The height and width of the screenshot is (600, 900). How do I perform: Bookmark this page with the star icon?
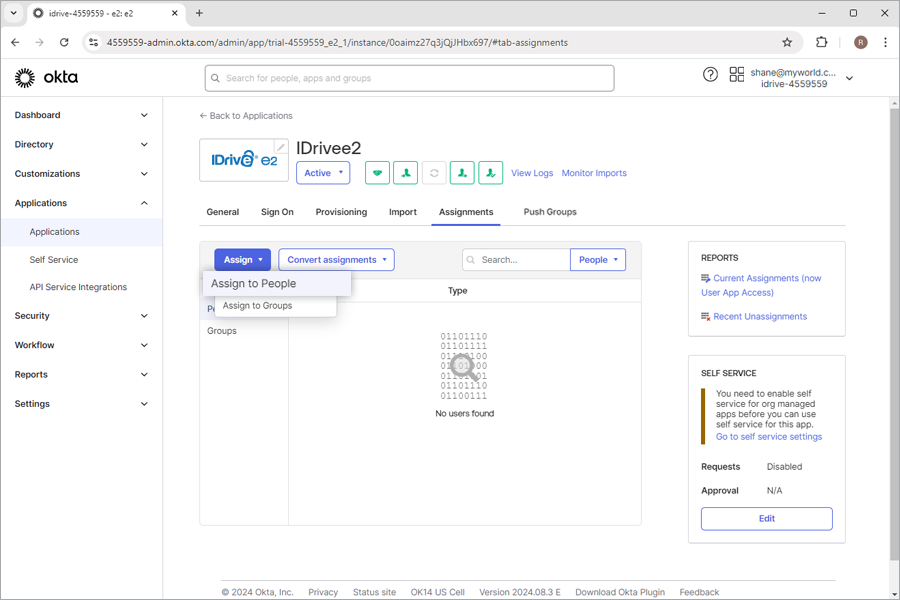click(x=787, y=42)
